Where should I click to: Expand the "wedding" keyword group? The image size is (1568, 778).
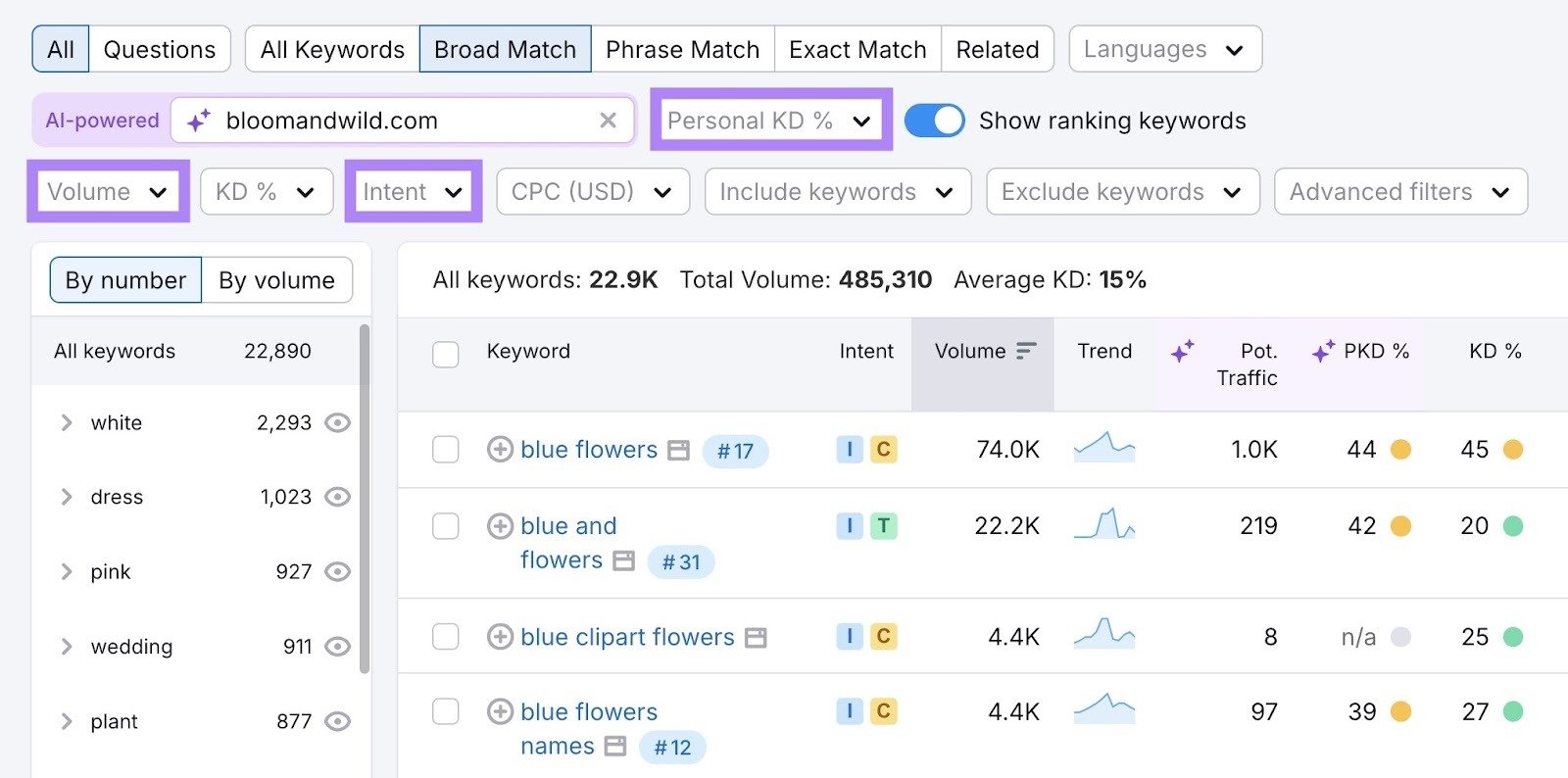[x=66, y=646]
